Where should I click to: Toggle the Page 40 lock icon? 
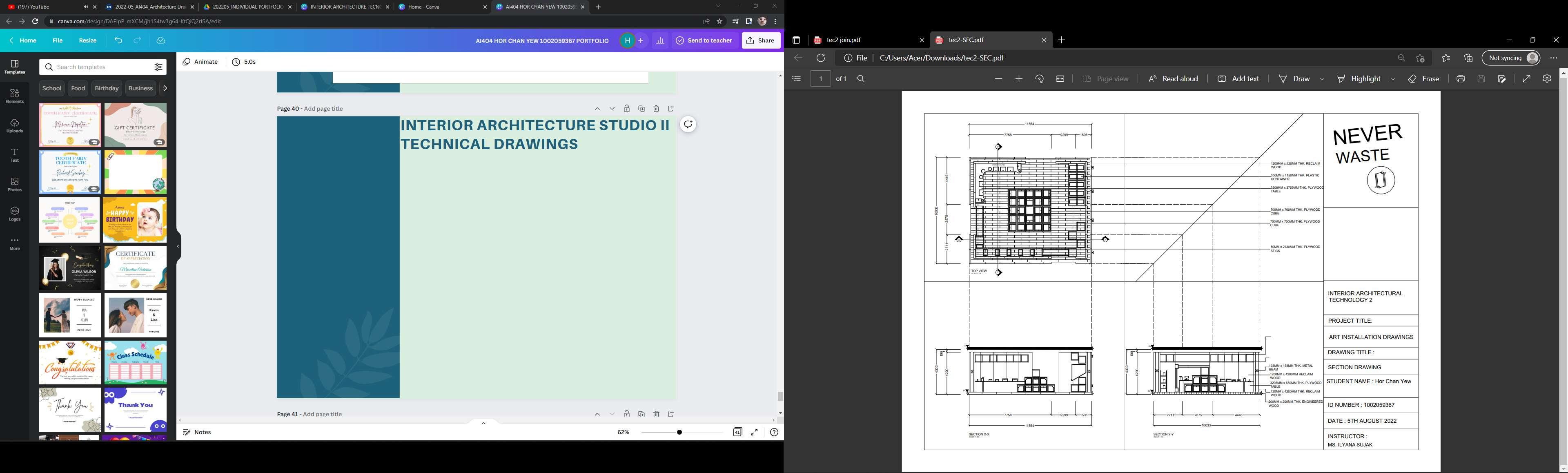click(626, 108)
